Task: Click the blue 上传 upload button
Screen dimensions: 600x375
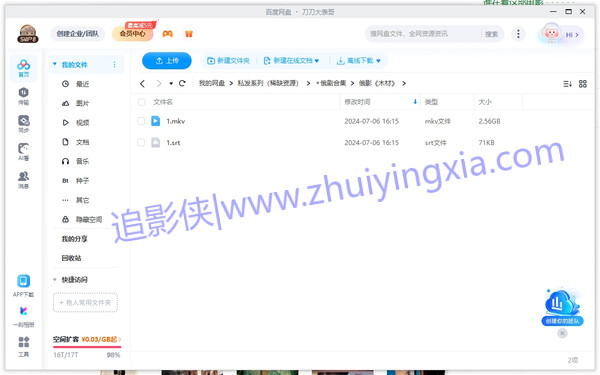Action: point(167,60)
